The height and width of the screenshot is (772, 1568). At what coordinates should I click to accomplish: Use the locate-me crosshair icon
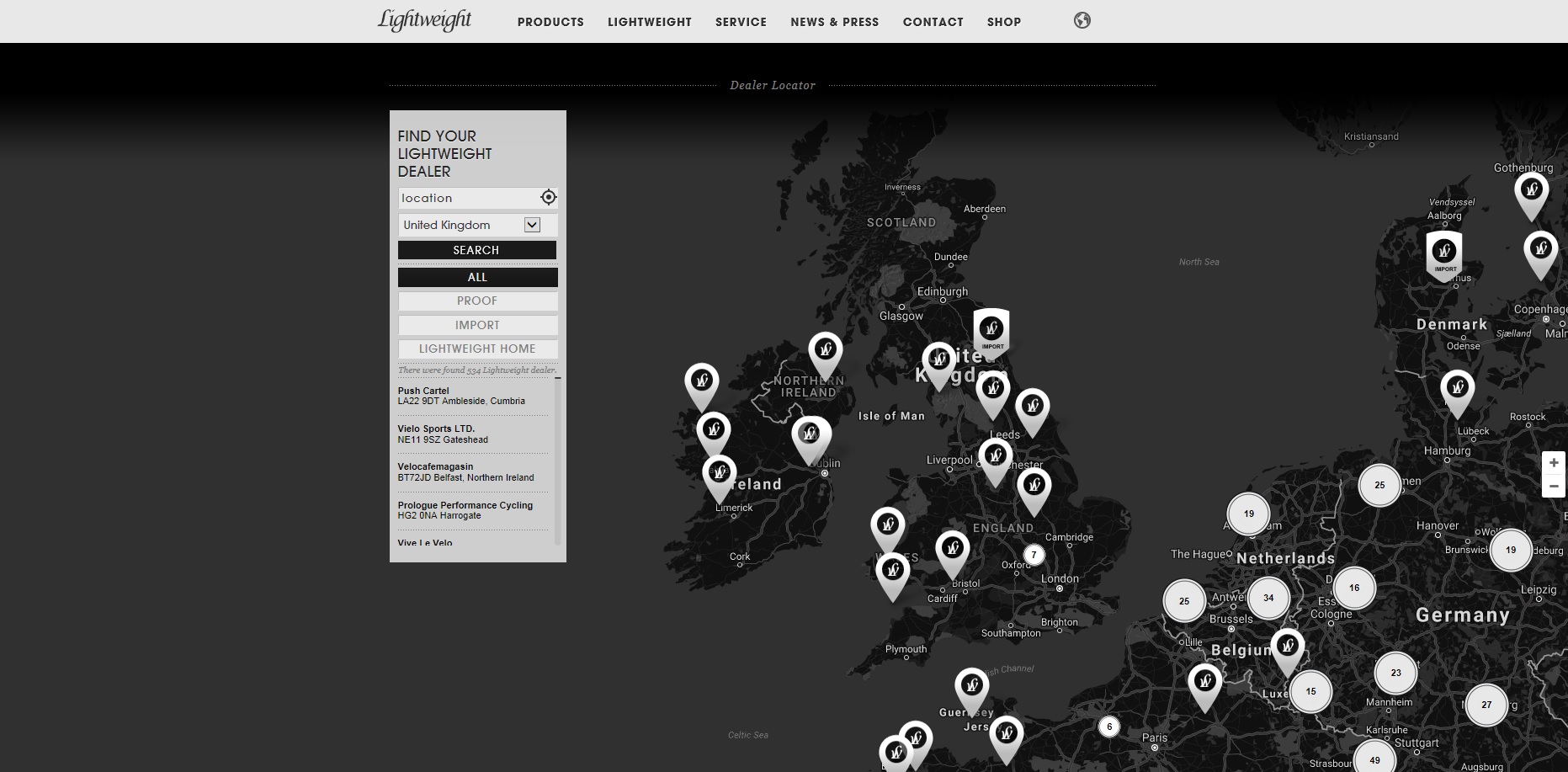[548, 197]
